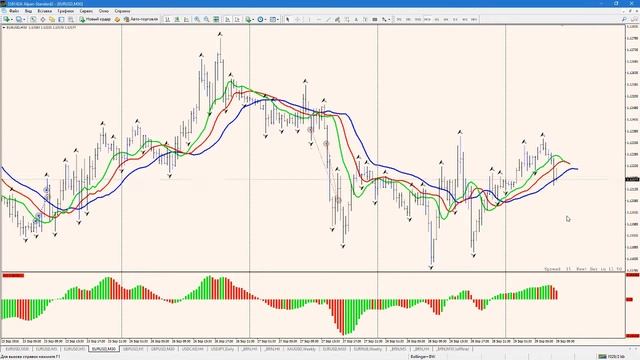Open the Файл menu
This screenshot has width=640, height=360.
(13, 11)
